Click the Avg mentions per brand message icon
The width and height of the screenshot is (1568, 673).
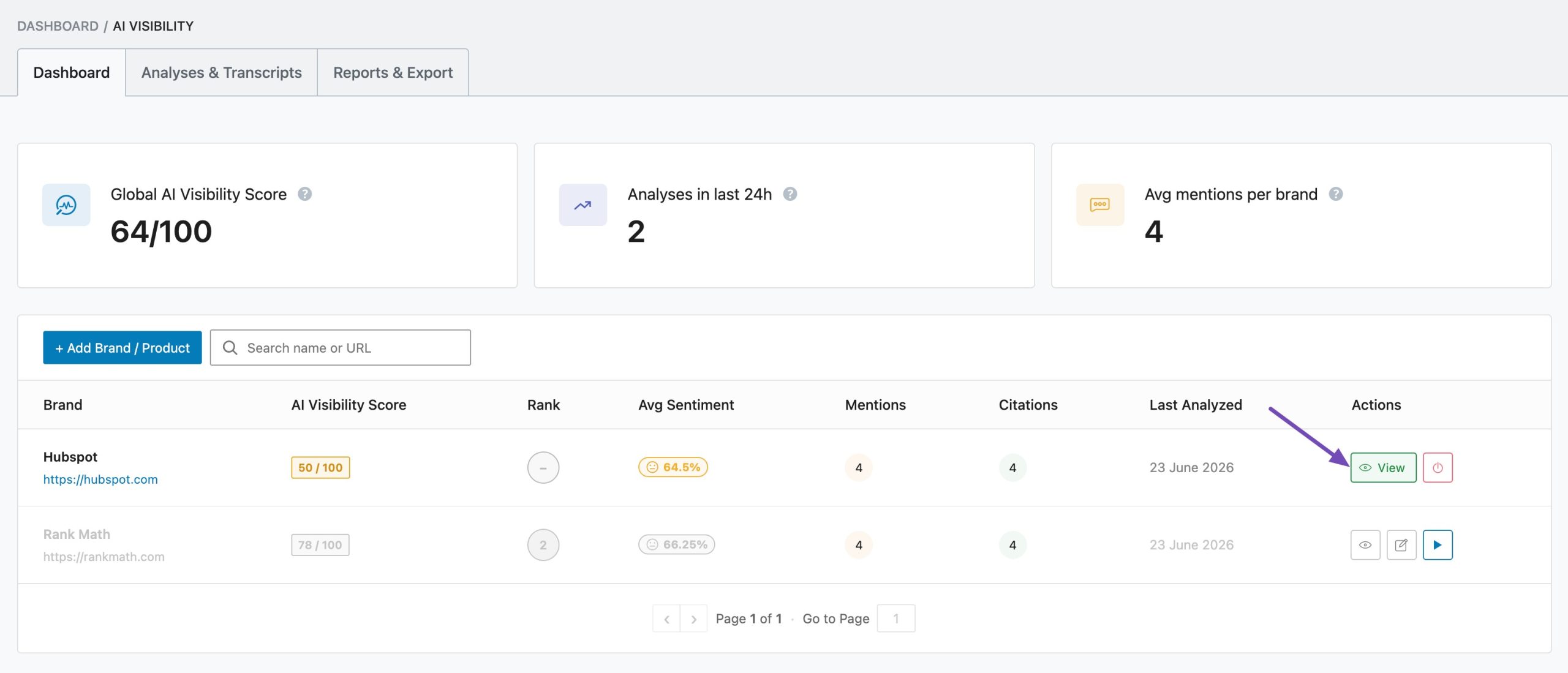[1100, 205]
